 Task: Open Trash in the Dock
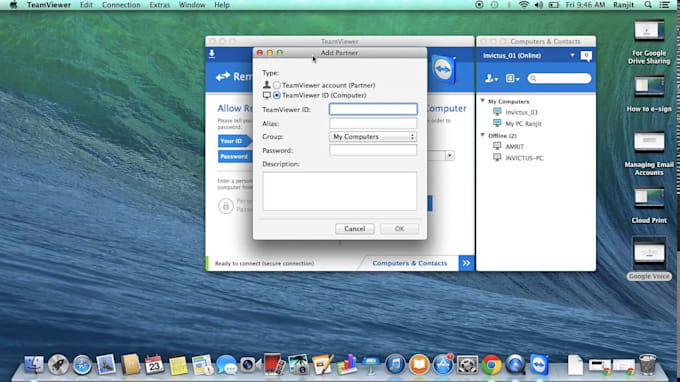pos(647,365)
